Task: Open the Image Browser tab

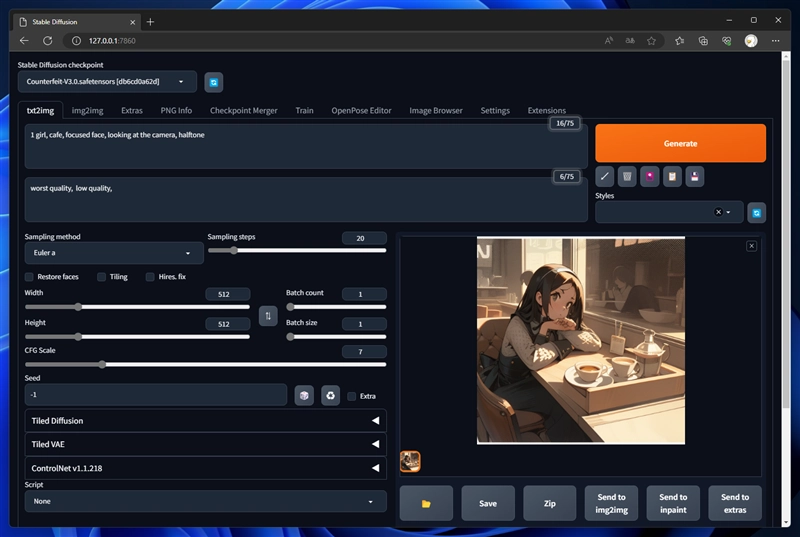Action: tap(436, 111)
